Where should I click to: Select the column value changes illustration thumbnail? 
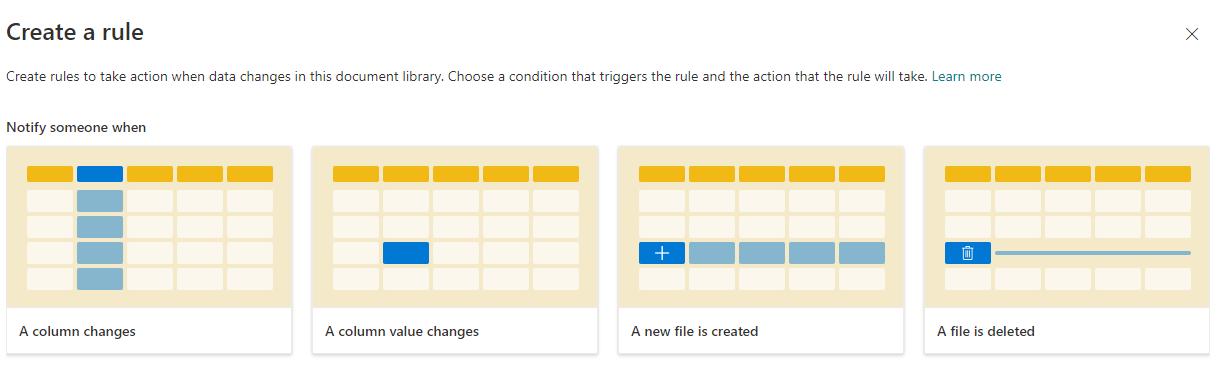pos(456,227)
